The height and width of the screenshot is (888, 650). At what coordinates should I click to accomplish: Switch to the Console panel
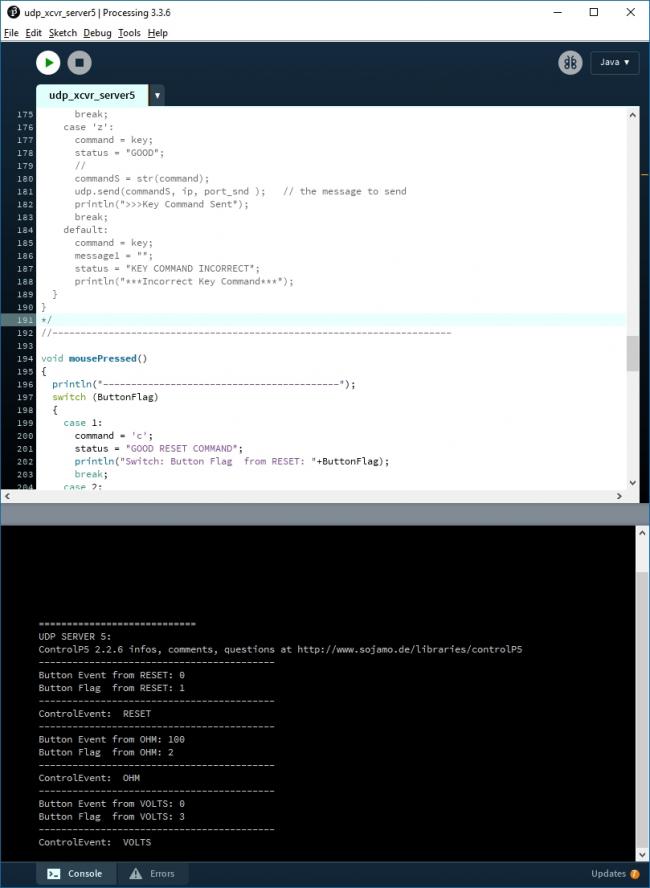pos(76,874)
